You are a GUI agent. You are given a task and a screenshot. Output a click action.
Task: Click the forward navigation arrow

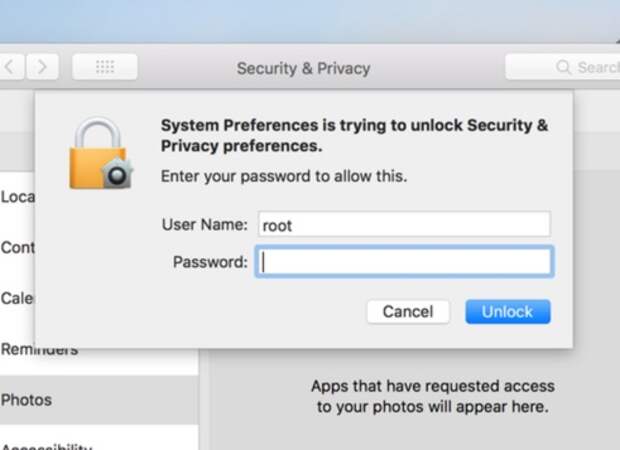pyautogui.click(x=43, y=68)
